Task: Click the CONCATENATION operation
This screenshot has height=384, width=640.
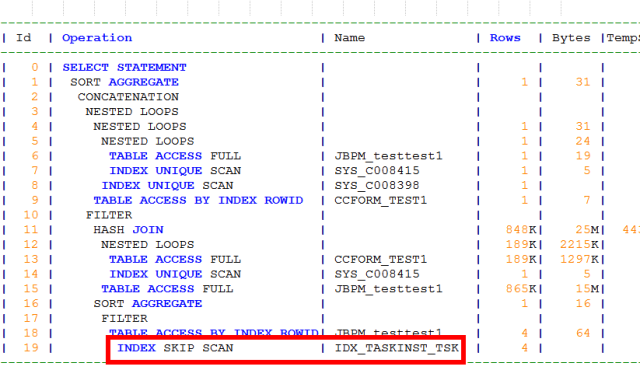Action: click(128, 97)
